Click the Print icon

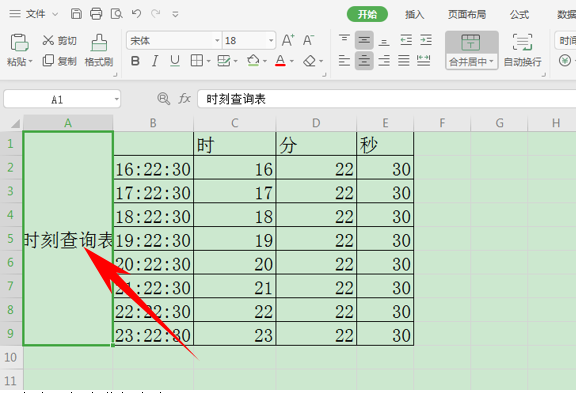coord(96,14)
